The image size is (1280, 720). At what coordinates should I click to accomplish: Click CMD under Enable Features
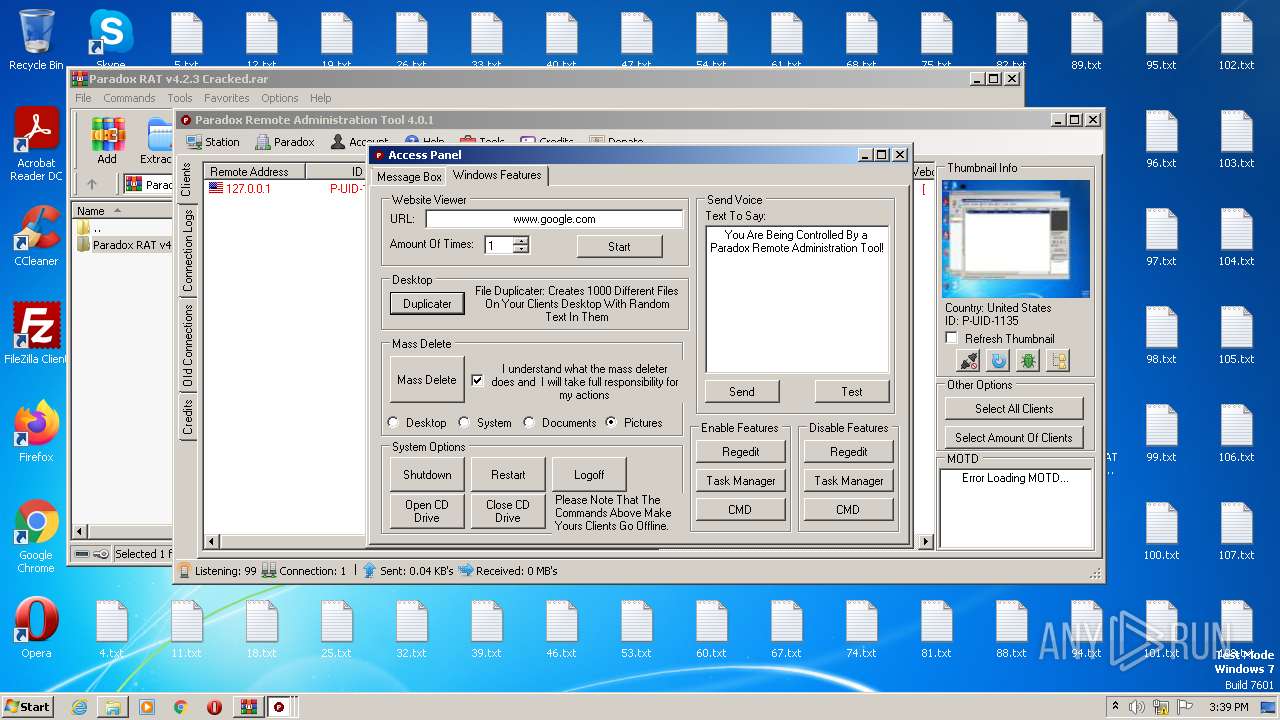(x=741, y=509)
